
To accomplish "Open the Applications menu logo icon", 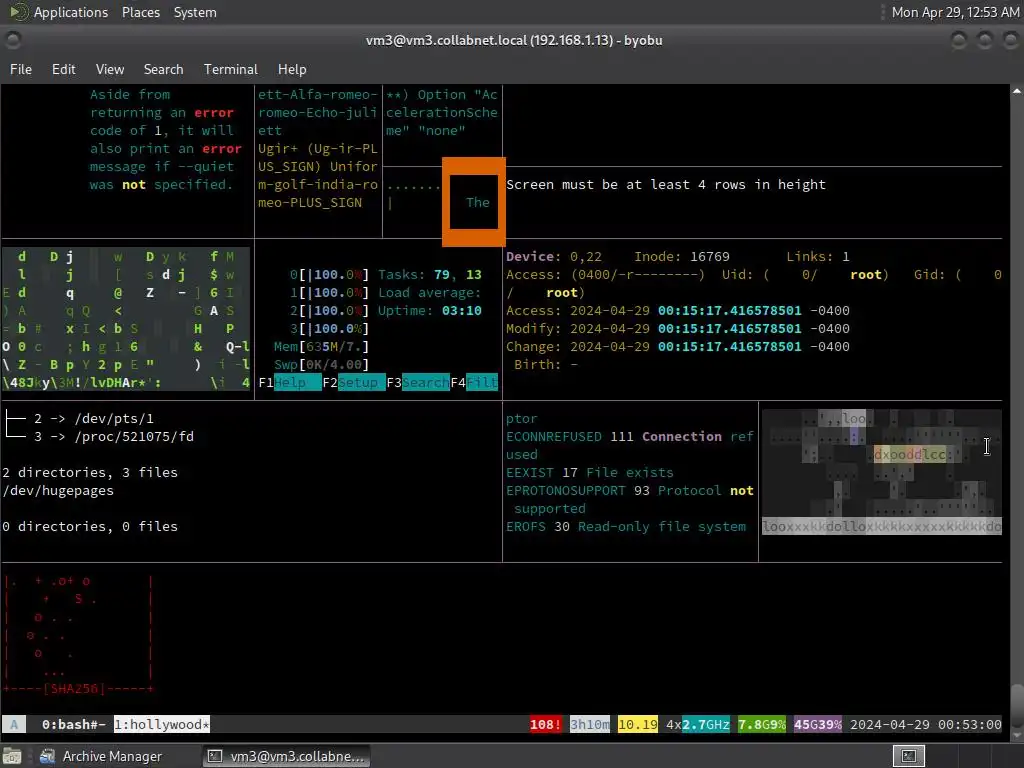I will click(18, 12).
